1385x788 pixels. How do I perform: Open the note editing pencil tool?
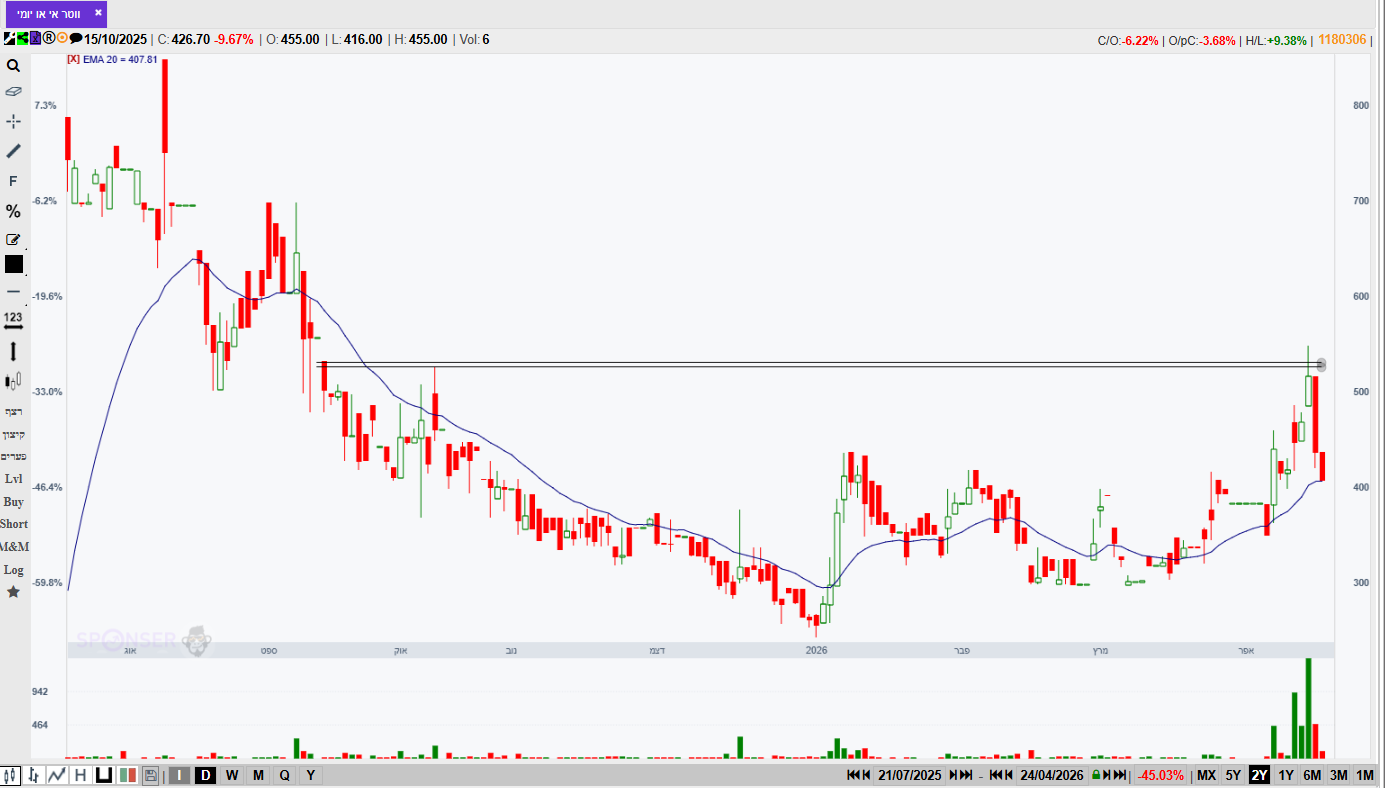[13, 239]
